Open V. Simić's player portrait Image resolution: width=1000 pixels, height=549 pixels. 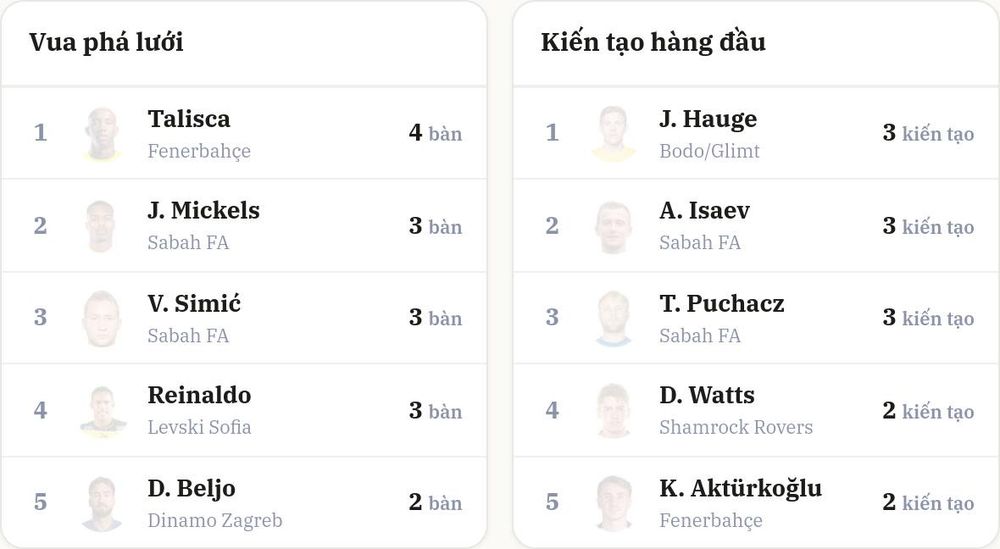pyautogui.click(x=102, y=318)
